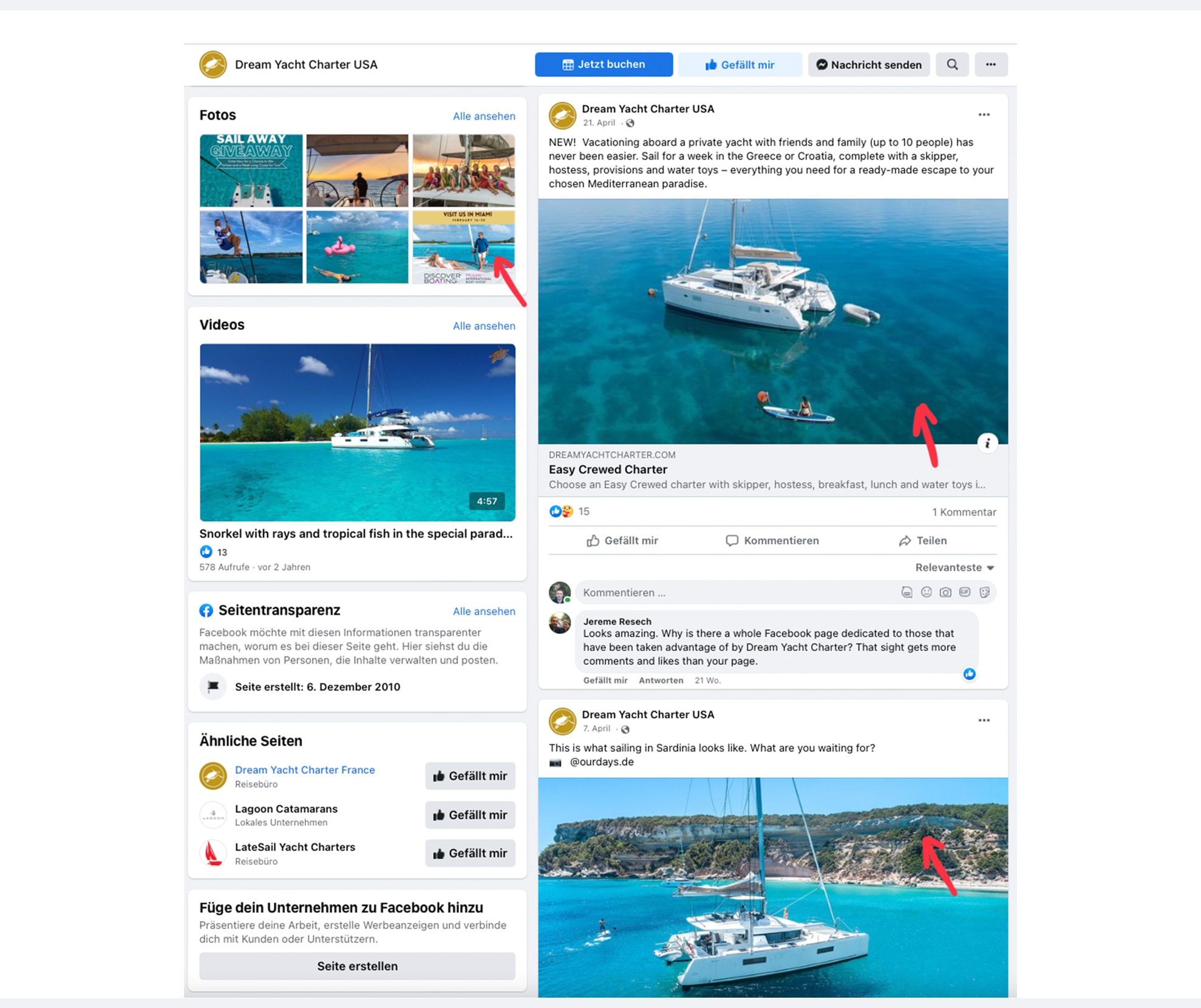Click page avatar on the 7. April post
The image size is (1201, 1008).
coord(562,721)
